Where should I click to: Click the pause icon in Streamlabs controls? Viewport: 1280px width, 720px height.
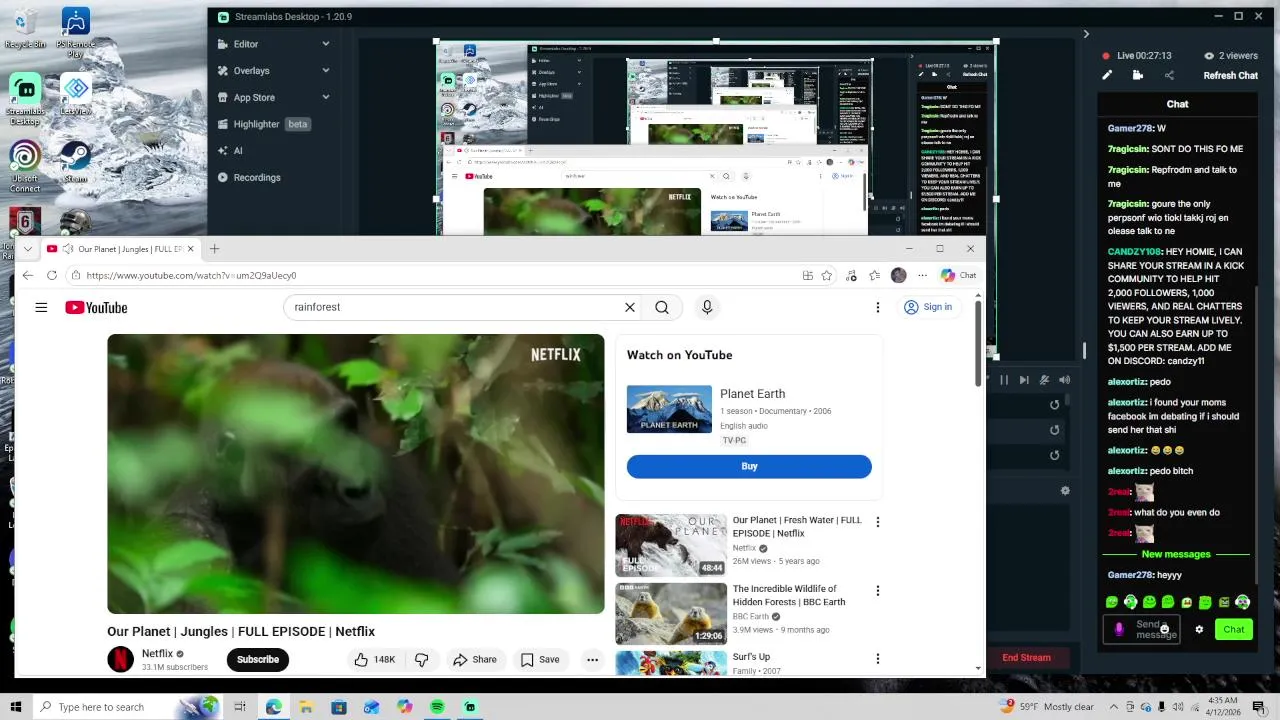point(1004,380)
